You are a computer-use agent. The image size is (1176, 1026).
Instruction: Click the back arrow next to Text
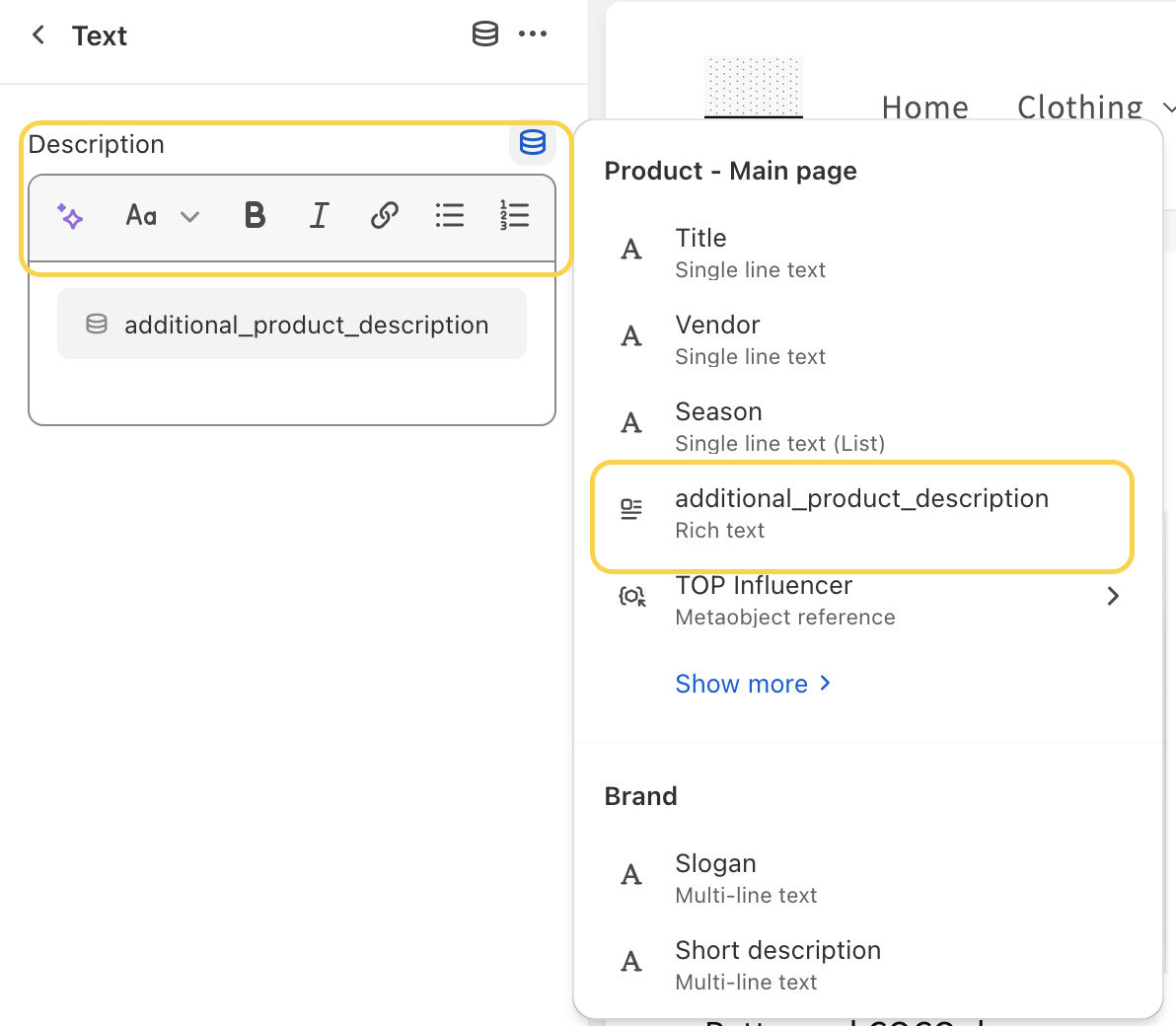(x=38, y=36)
